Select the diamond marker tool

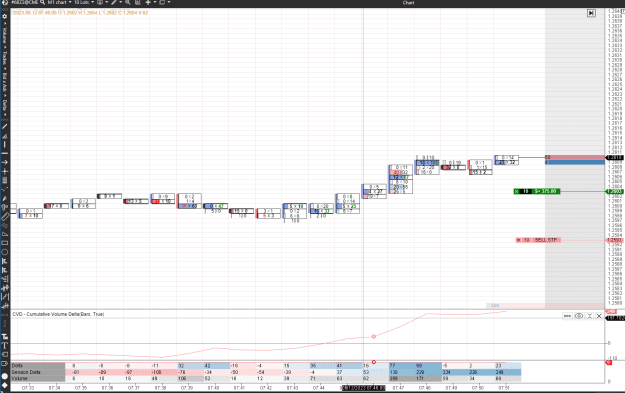coord(5,385)
